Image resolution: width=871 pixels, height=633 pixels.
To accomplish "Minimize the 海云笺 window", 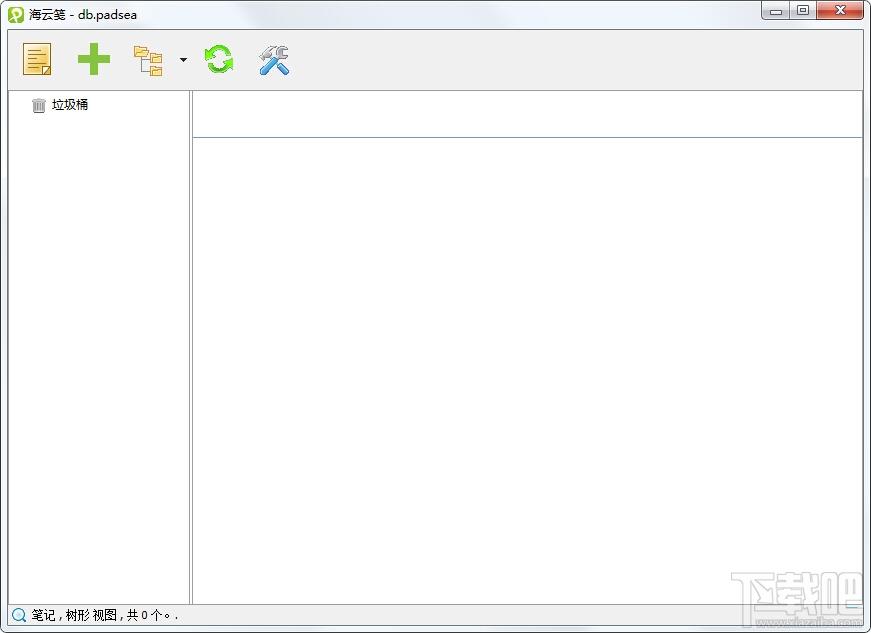I will (x=776, y=11).
